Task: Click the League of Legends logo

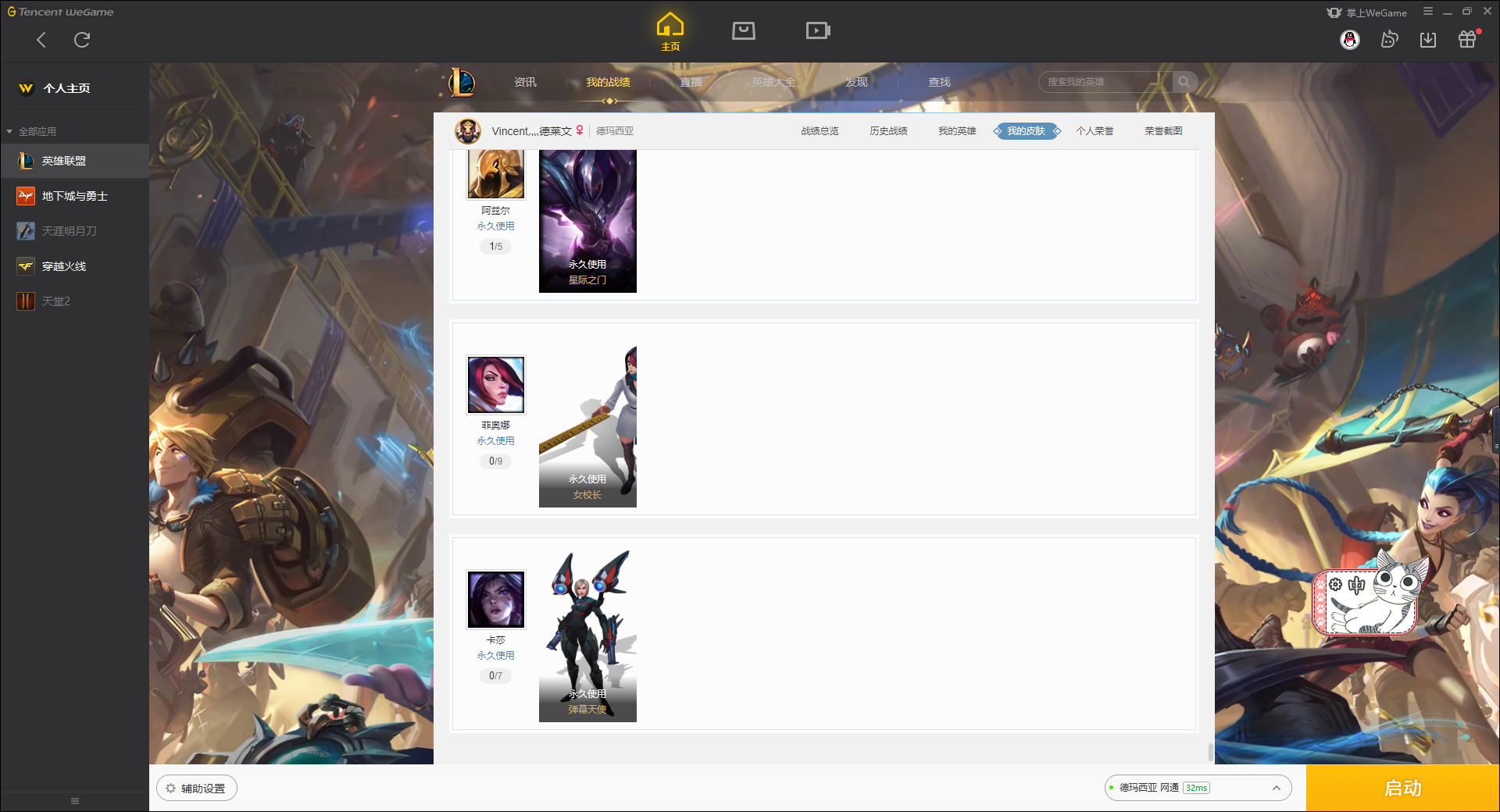Action: pos(462,82)
